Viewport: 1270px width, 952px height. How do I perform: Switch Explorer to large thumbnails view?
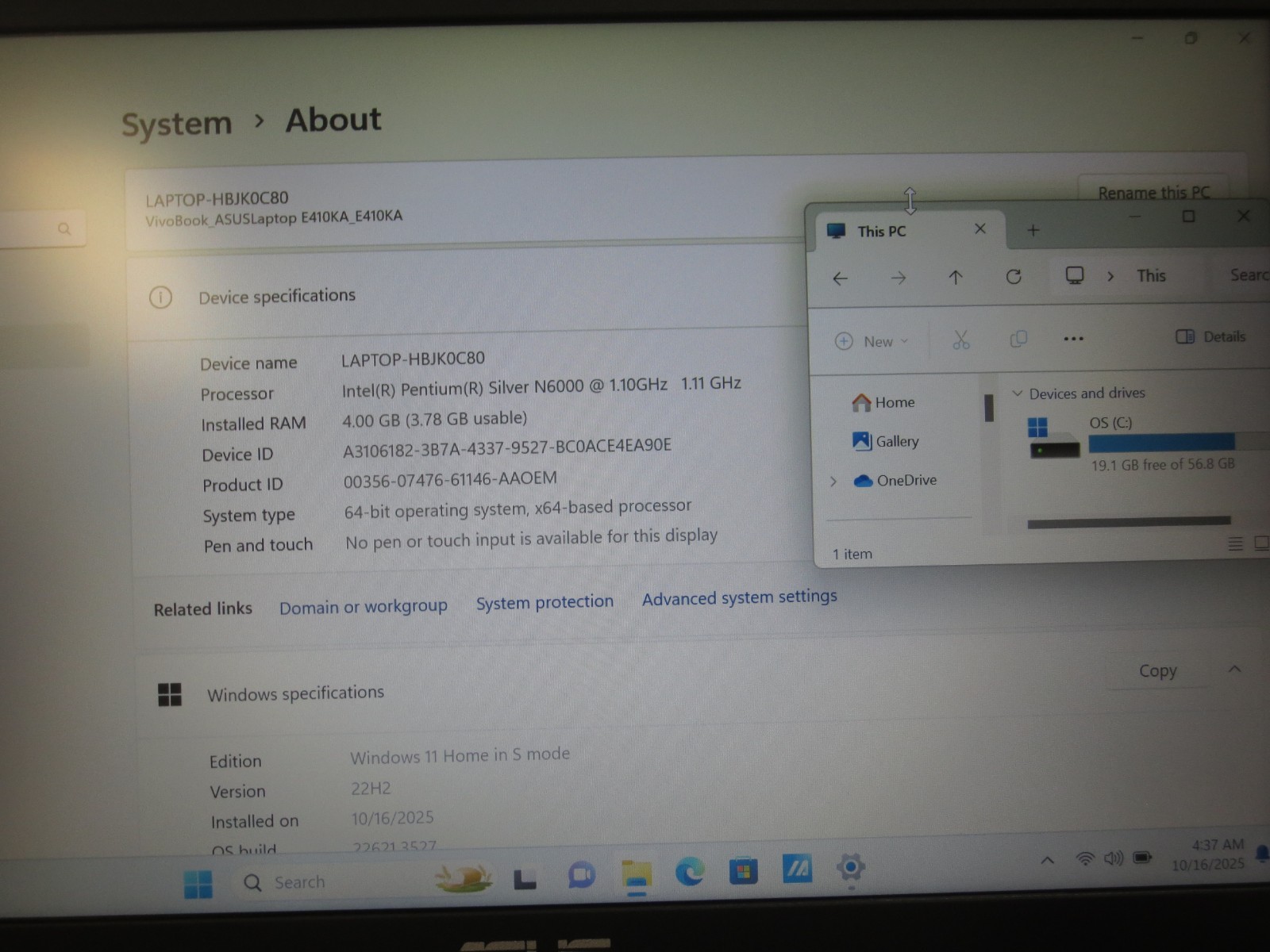click(1261, 543)
